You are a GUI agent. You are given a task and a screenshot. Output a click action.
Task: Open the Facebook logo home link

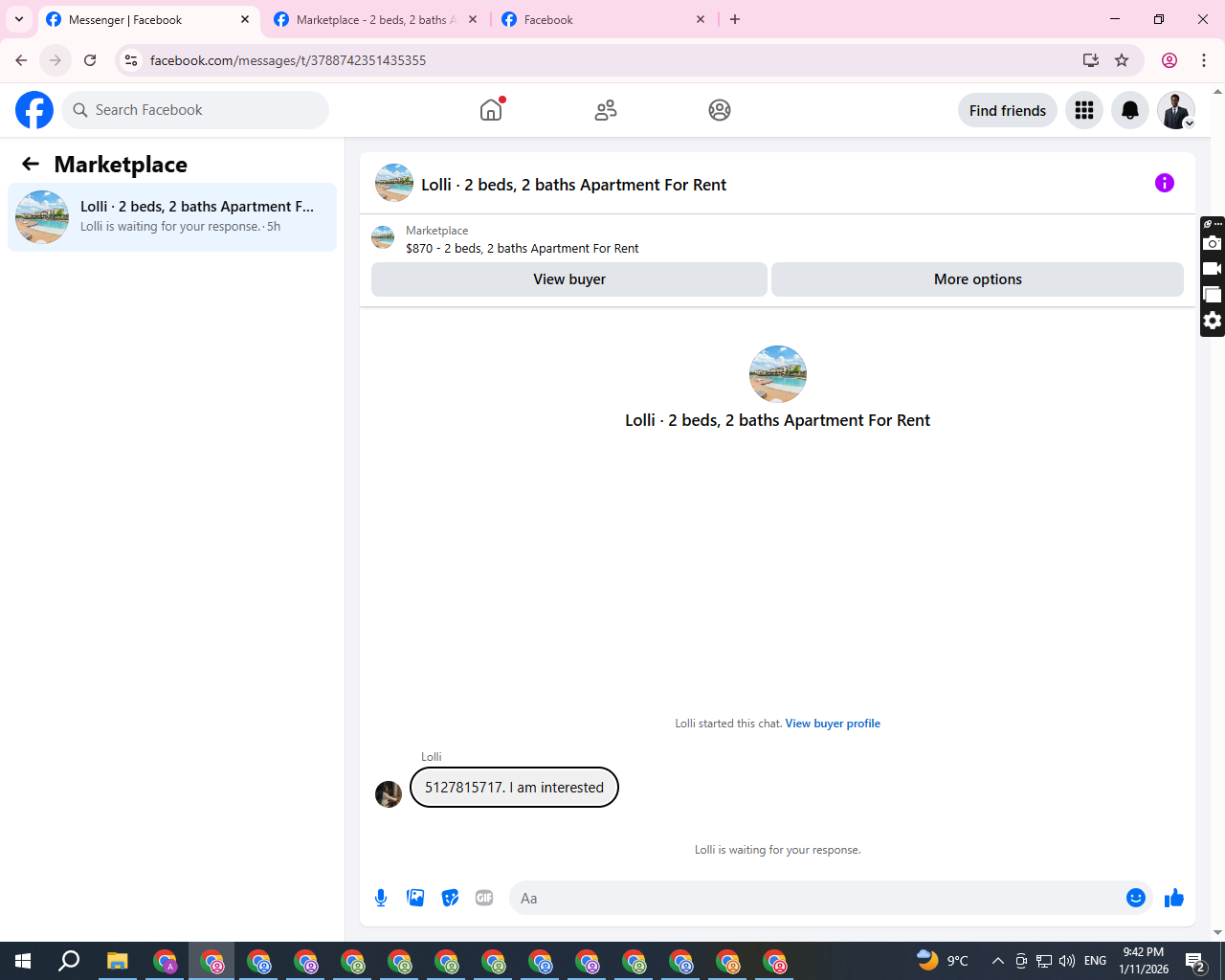pyautogui.click(x=34, y=110)
